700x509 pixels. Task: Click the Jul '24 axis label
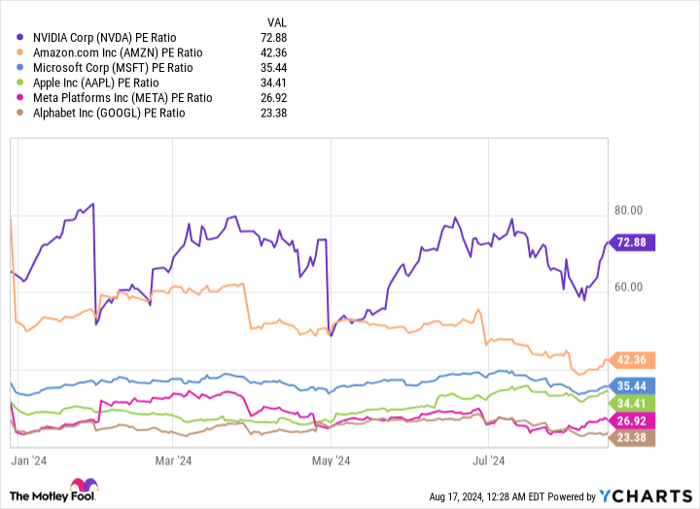tap(486, 461)
